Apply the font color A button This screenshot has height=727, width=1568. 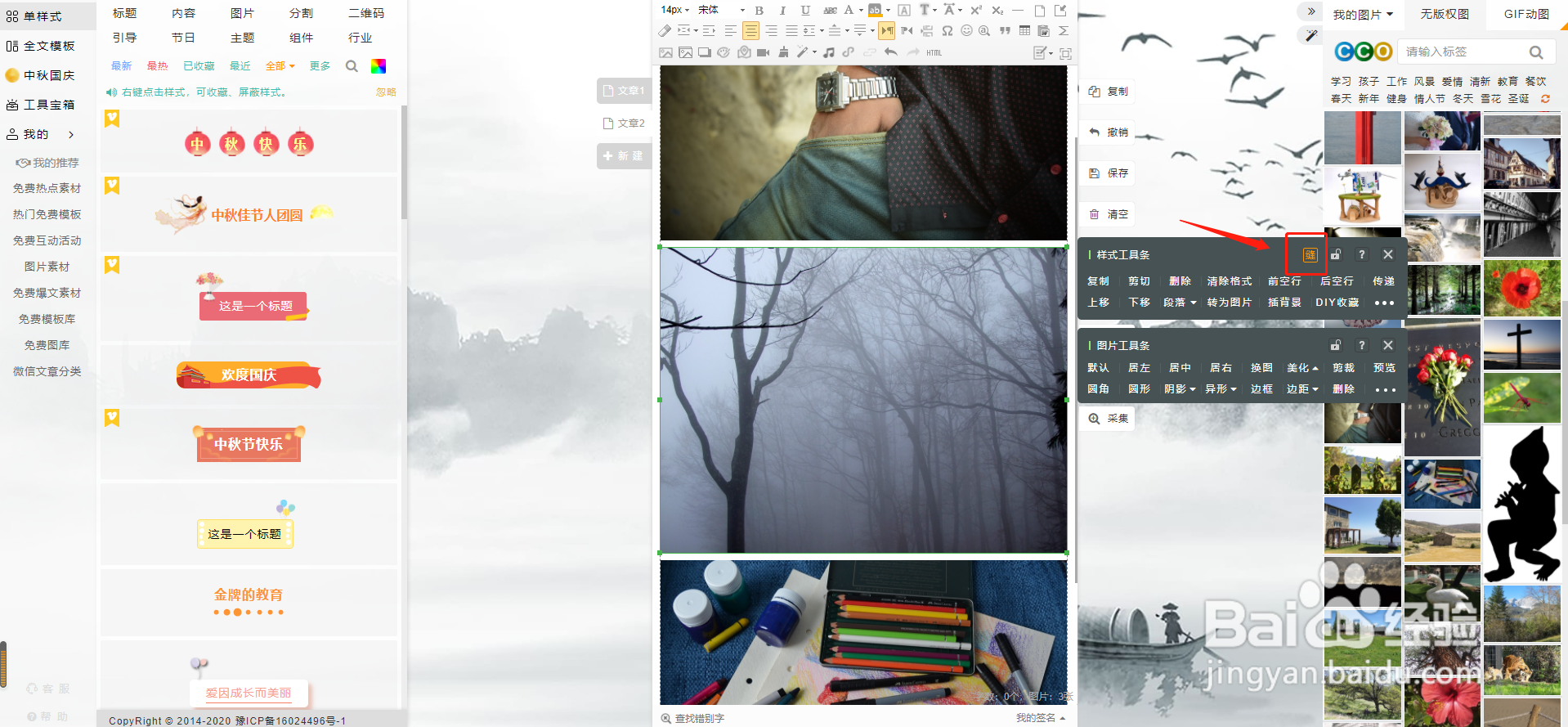click(849, 10)
